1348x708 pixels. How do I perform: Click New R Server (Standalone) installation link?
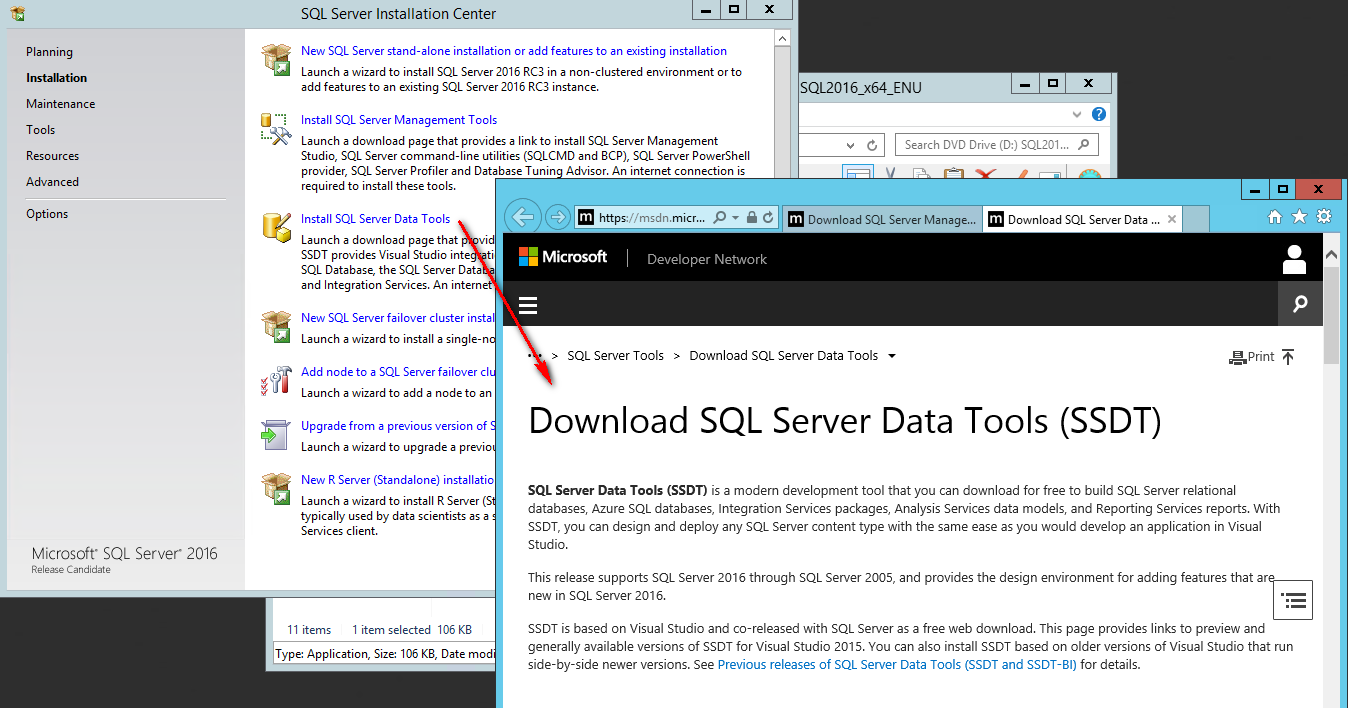point(398,480)
